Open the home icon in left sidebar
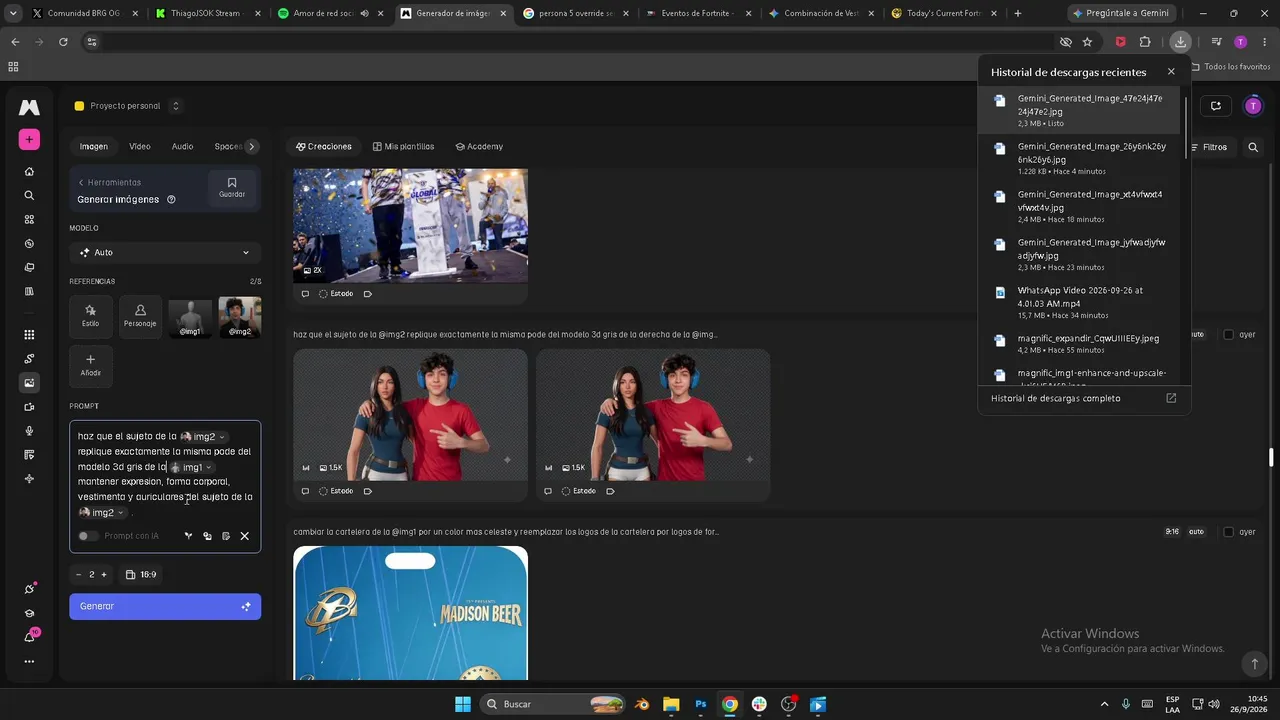 [x=29, y=172]
